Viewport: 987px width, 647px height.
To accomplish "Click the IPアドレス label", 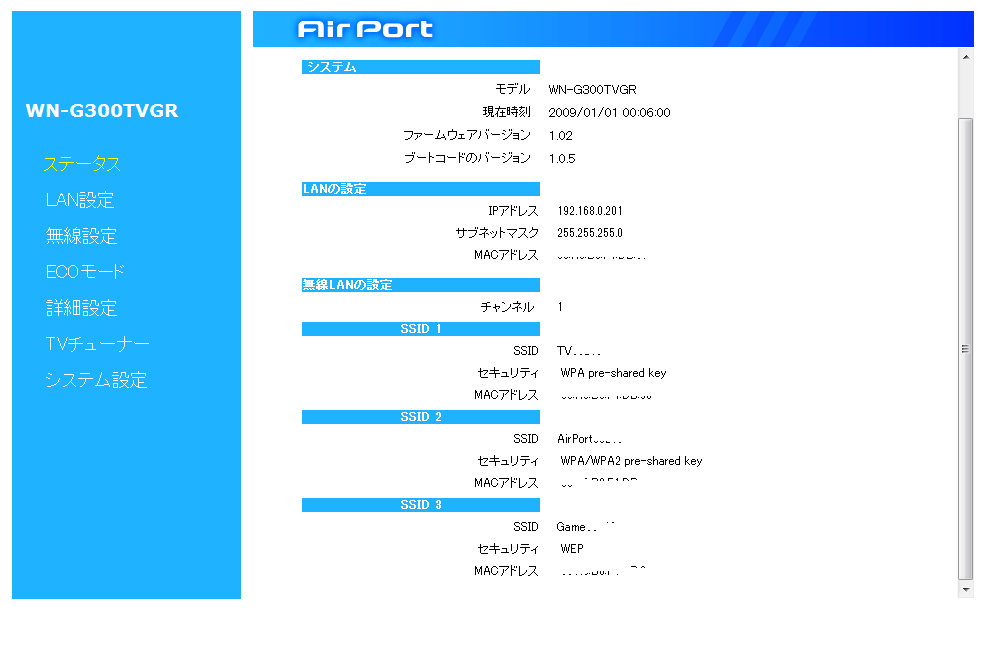I will pos(513,211).
